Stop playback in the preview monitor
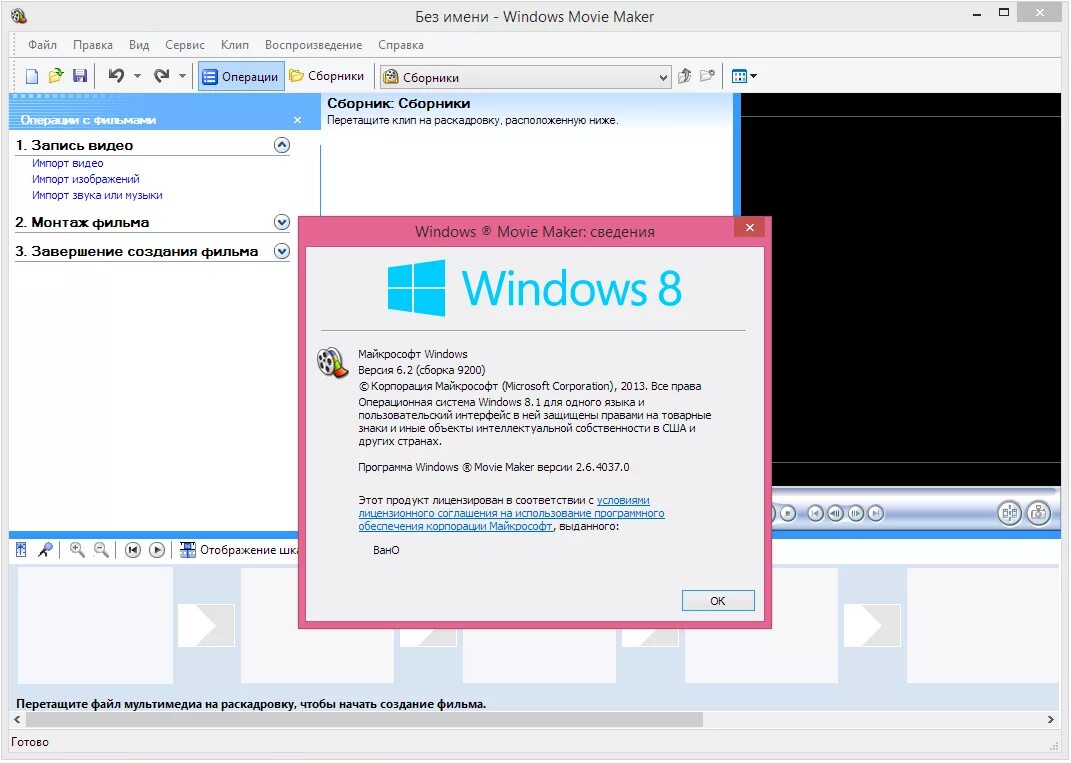 tap(788, 513)
